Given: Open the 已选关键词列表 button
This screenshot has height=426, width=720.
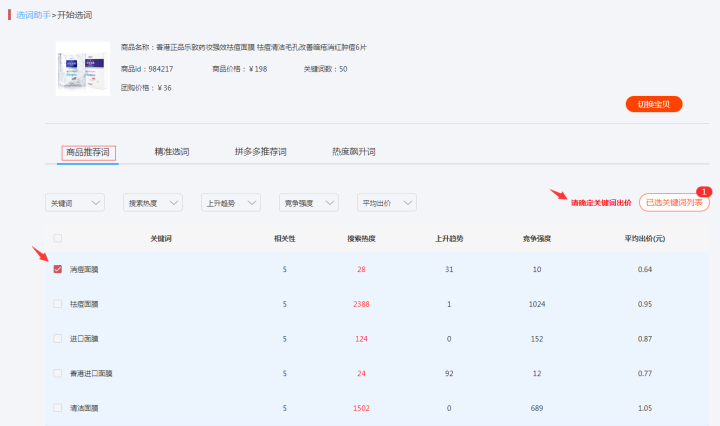Looking at the screenshot, I should click(x=674, y=203).
